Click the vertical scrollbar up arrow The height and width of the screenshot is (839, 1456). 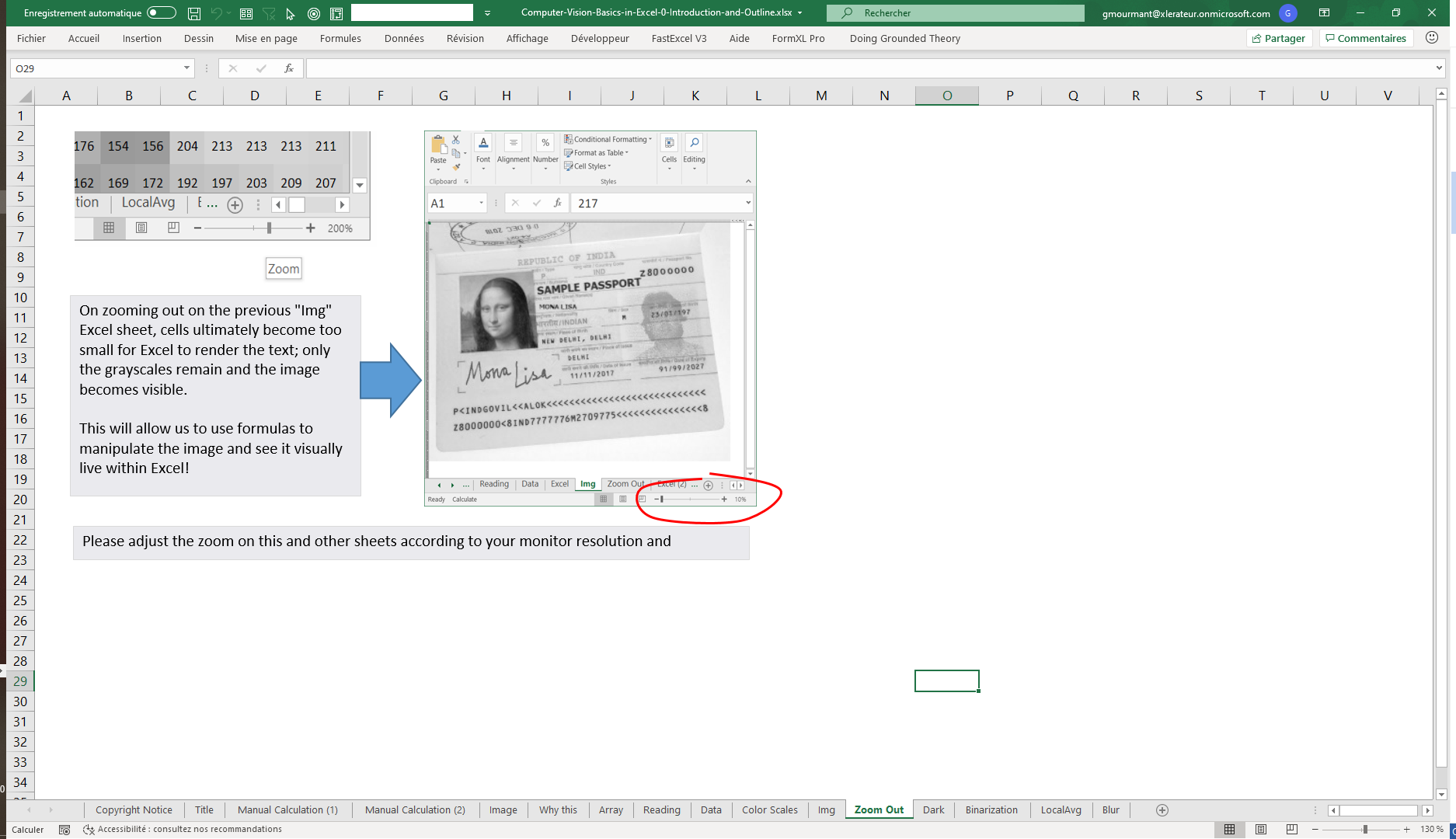click(x=1441, y=93)
